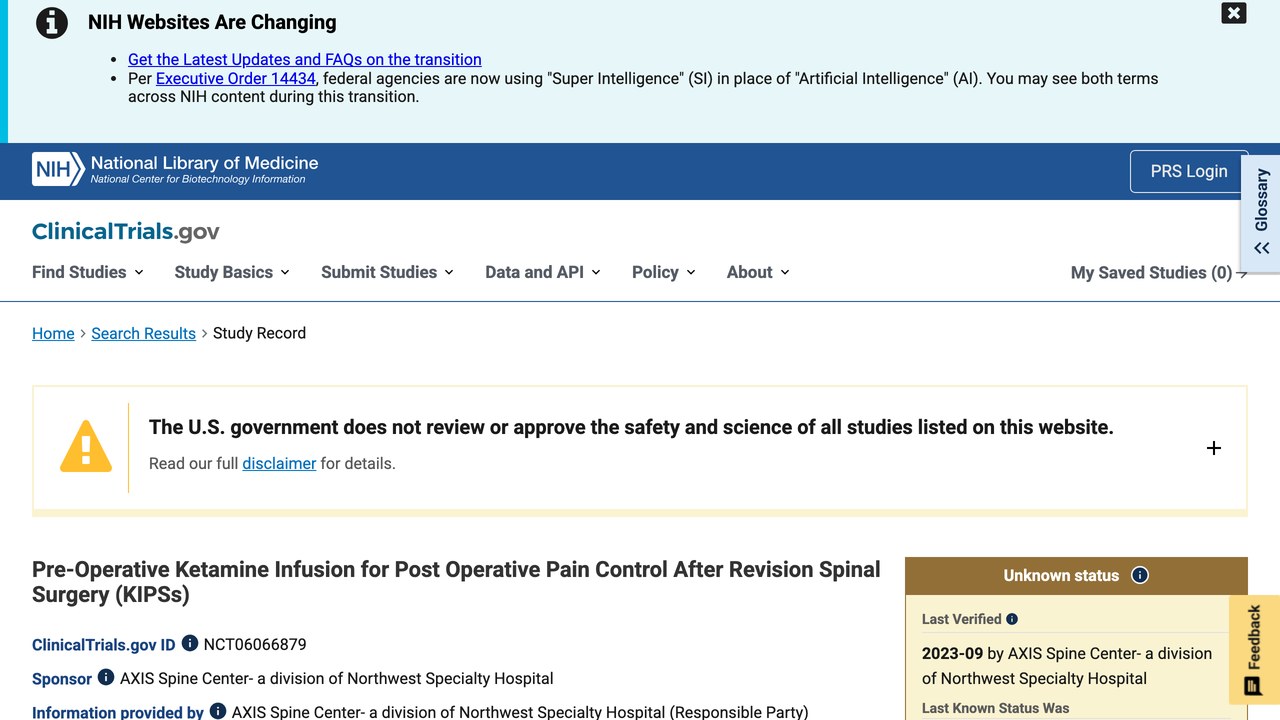Viewport: 1280px width, 720px height.
Task: Open the NIH National Library of Medicine logo
Action: [175, 169]
